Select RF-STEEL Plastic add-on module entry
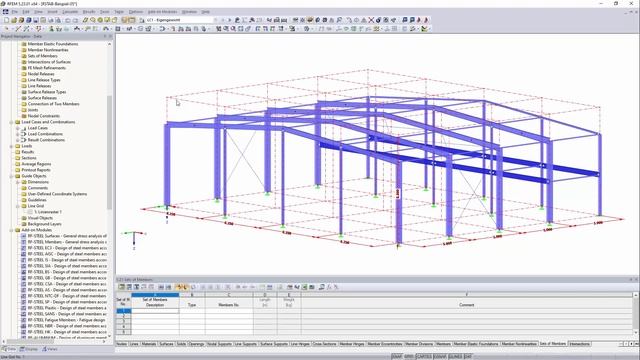This screenshot has width=640, height=360. coord(67,308)
